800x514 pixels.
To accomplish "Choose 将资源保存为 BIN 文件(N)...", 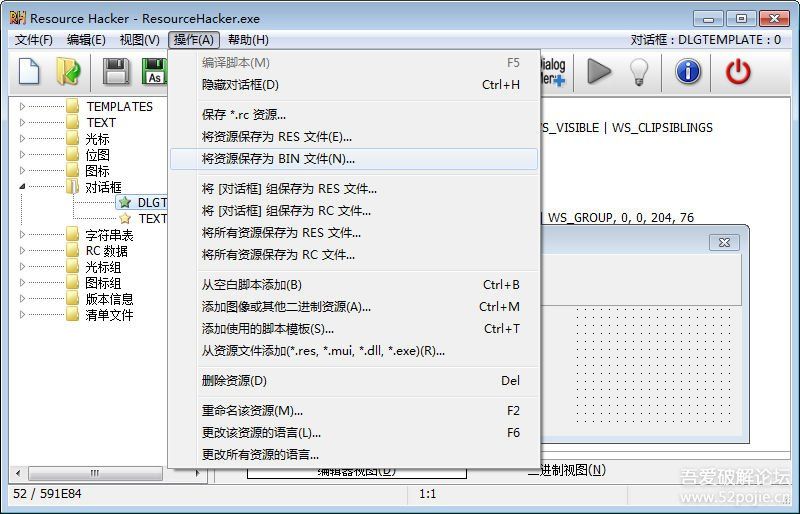I will click(x=354, y=159).
